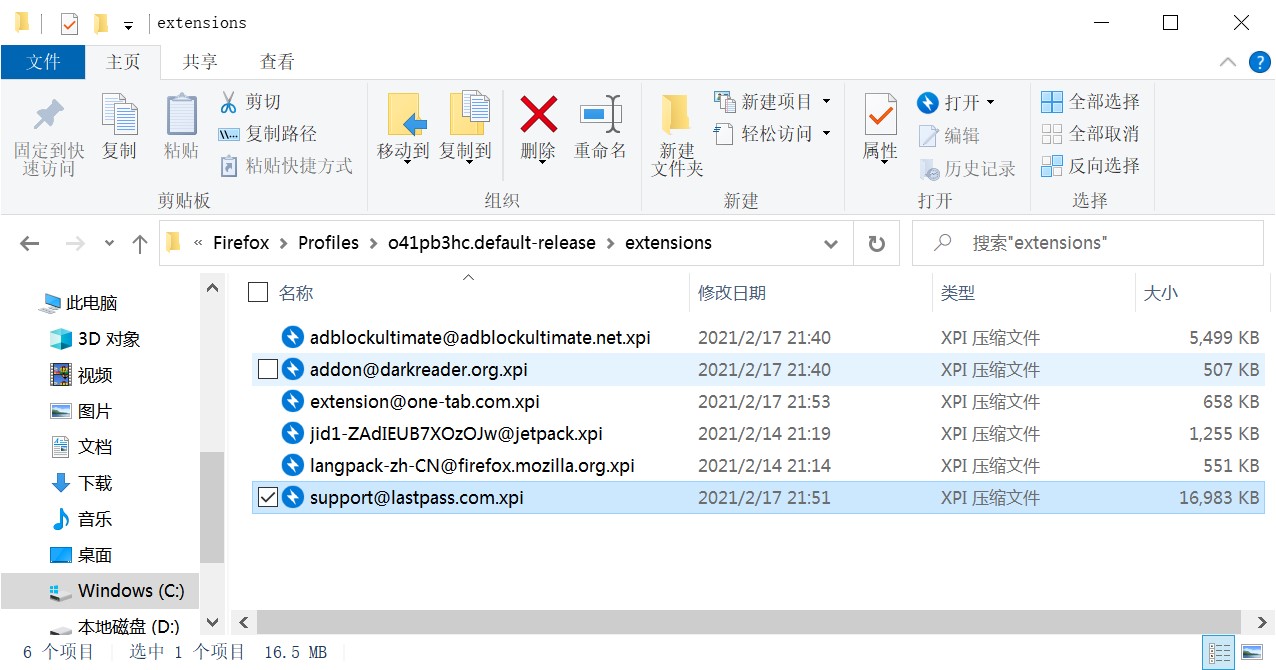
Task: Click Copy path (复制路径)
Action: point(267,134)
